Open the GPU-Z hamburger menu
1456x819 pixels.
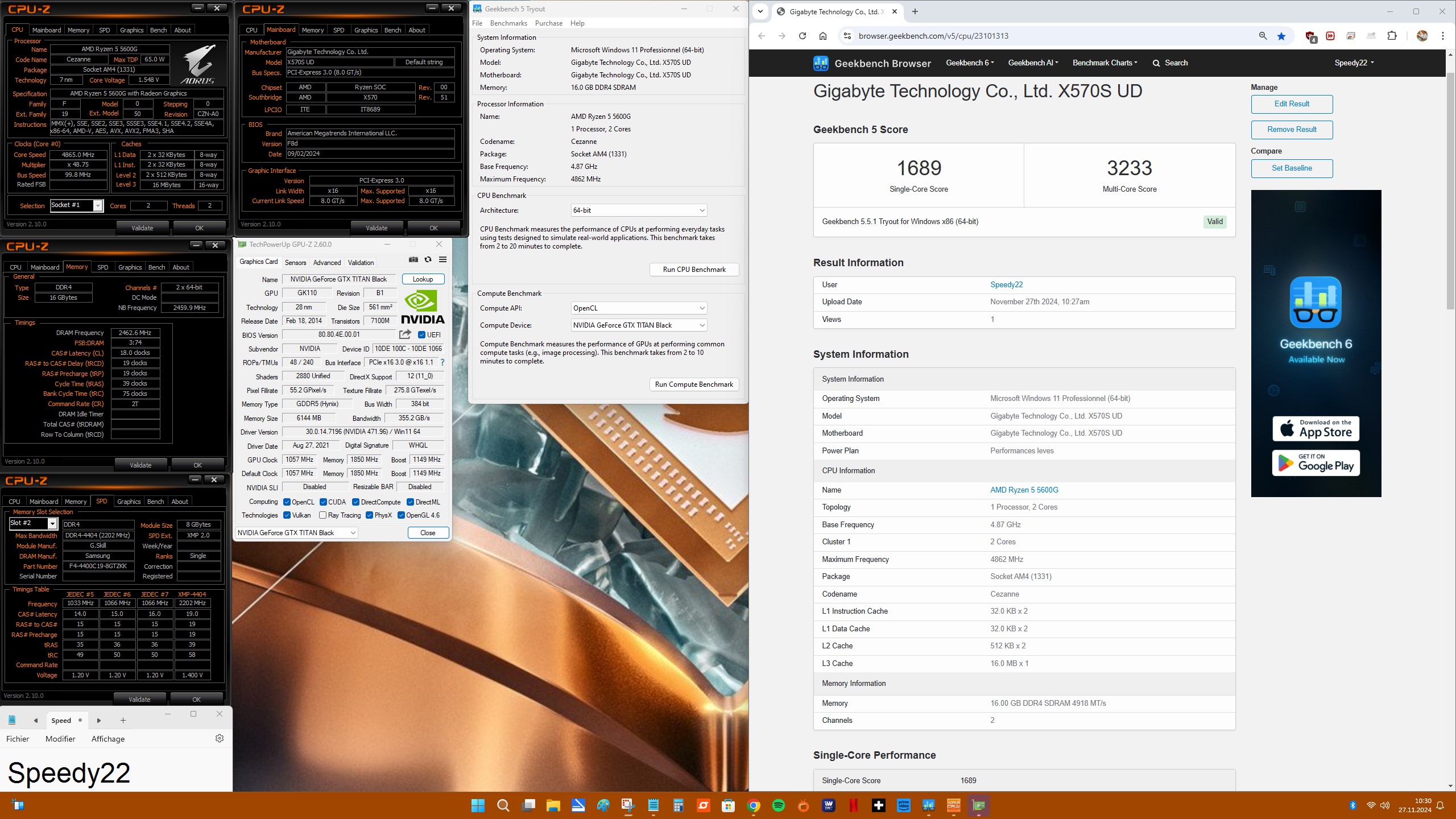442,260
